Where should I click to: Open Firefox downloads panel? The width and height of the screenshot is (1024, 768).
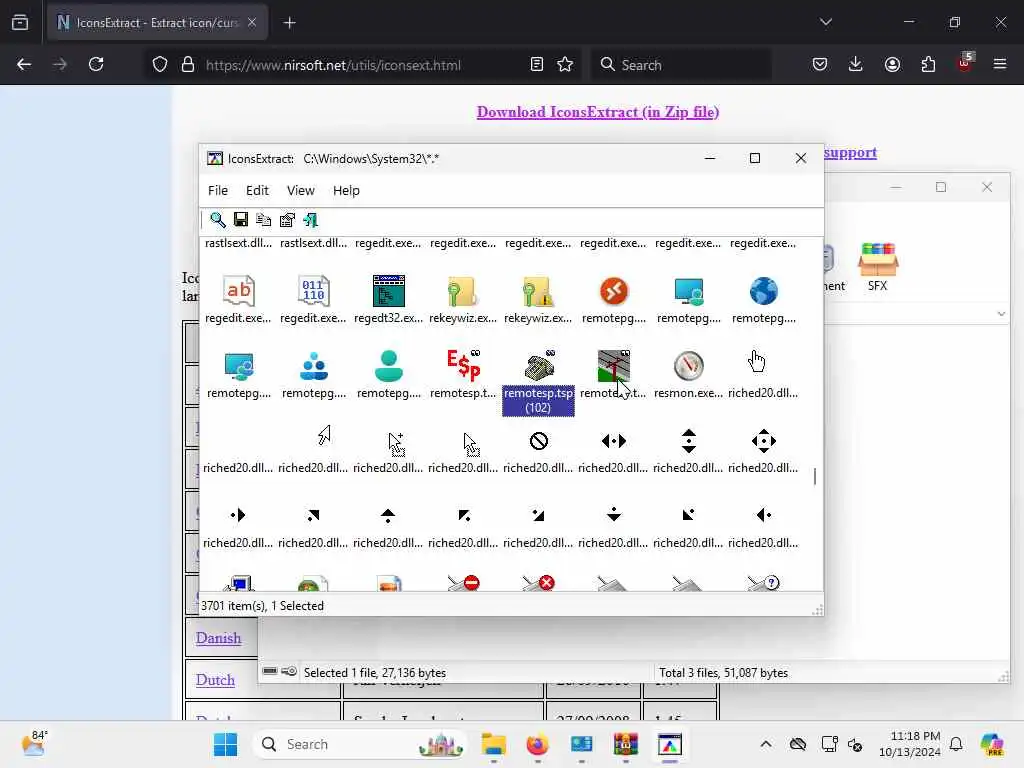(856, 64)
